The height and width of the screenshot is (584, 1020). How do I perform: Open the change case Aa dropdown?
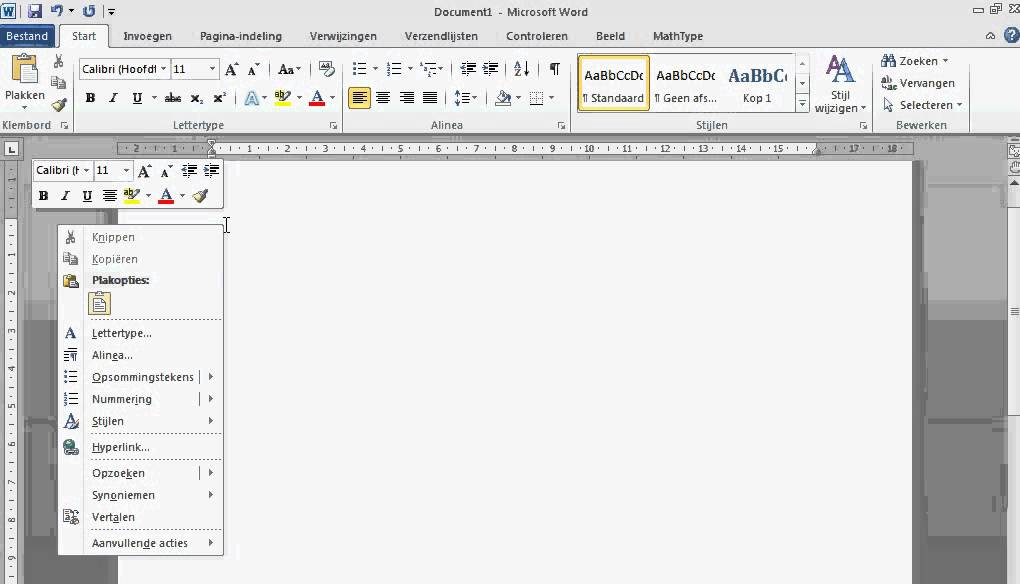289,69
